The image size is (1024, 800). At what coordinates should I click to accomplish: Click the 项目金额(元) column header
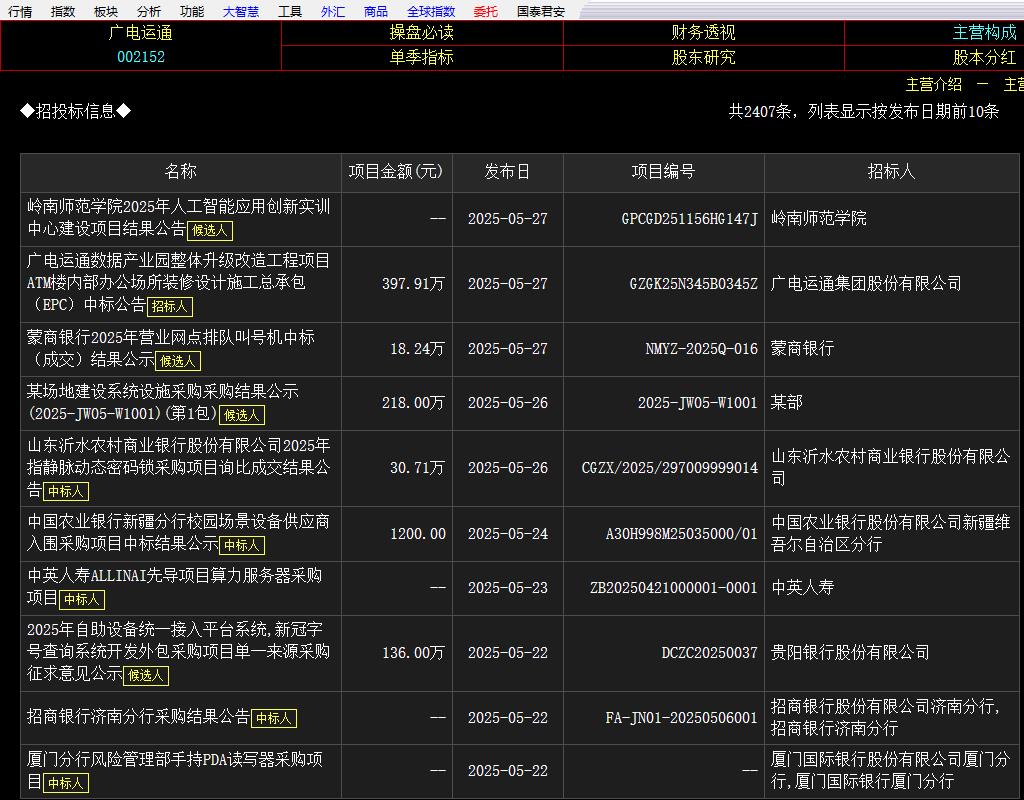(x=396, y=172)
